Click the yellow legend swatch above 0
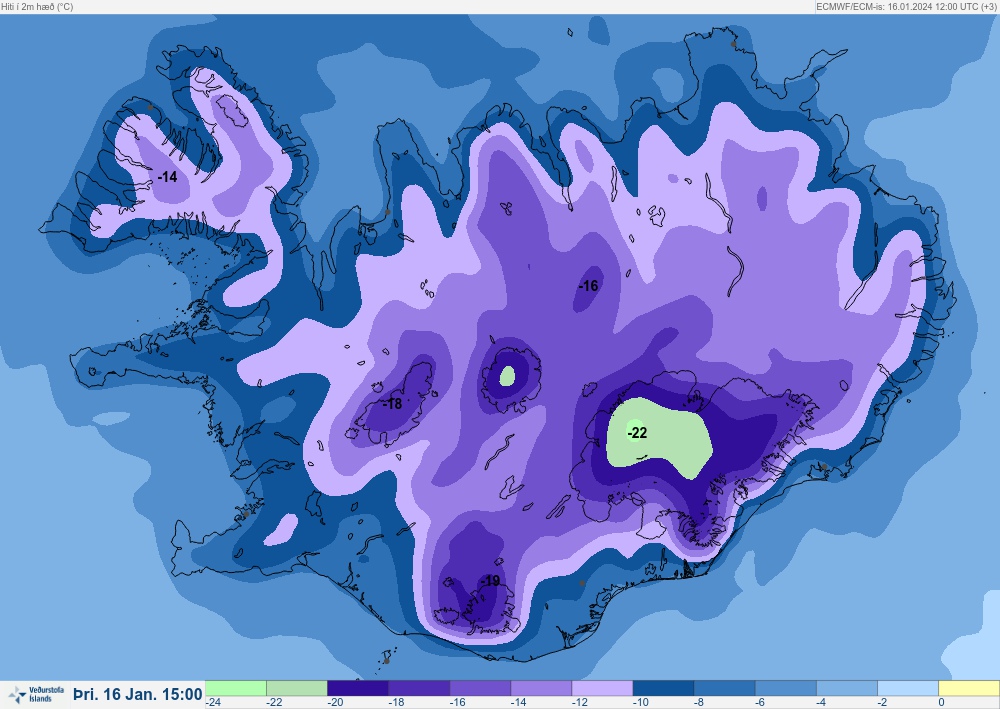 pyautogui.click(x=969, y=688)
